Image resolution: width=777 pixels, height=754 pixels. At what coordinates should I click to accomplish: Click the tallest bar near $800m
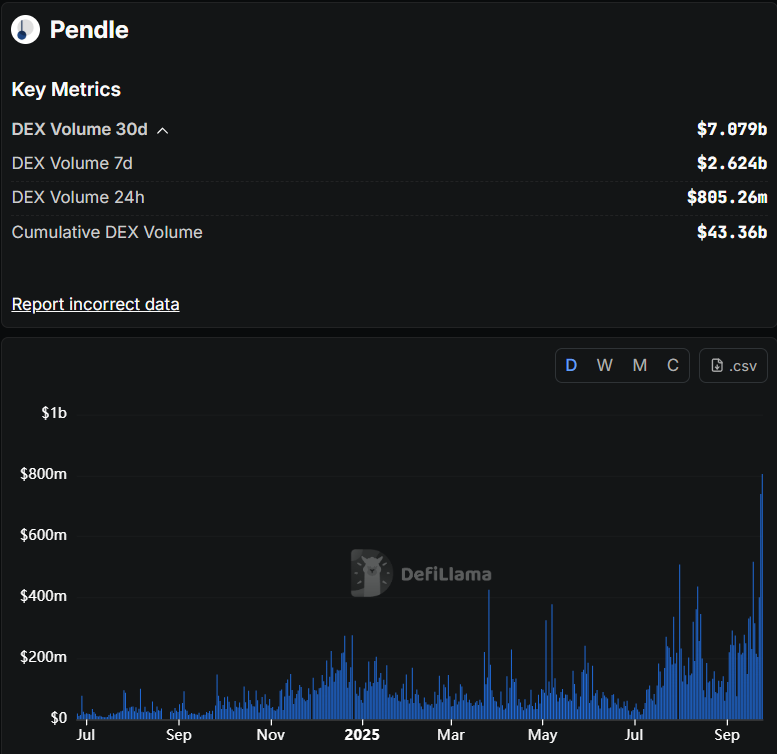pos(762,596)
